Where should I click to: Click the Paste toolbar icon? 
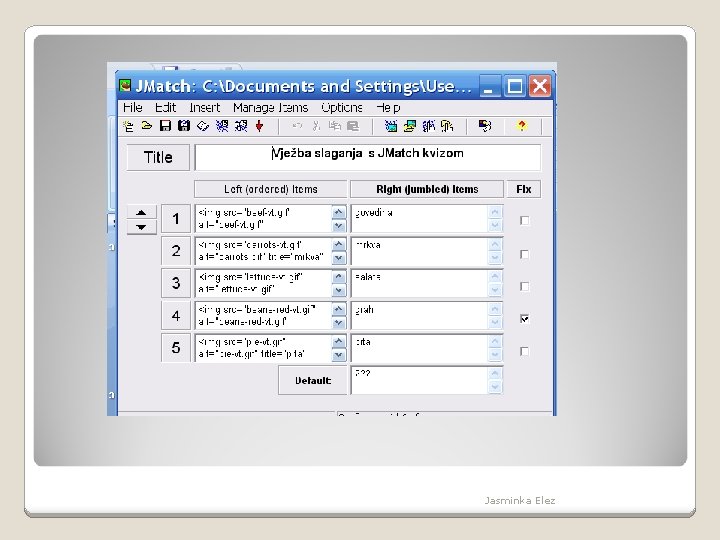(353, 126)
